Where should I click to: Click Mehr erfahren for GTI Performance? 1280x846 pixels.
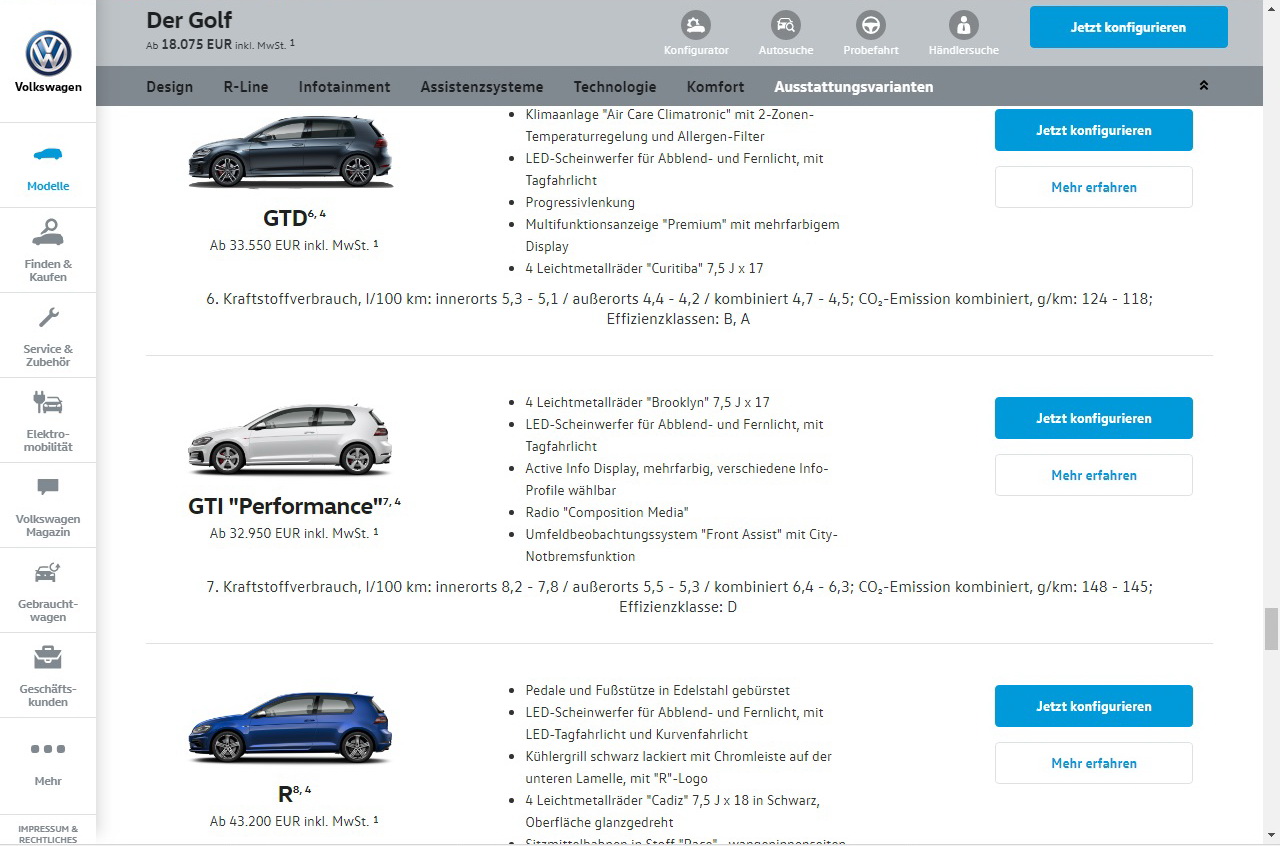click(x=1094, y=475)
